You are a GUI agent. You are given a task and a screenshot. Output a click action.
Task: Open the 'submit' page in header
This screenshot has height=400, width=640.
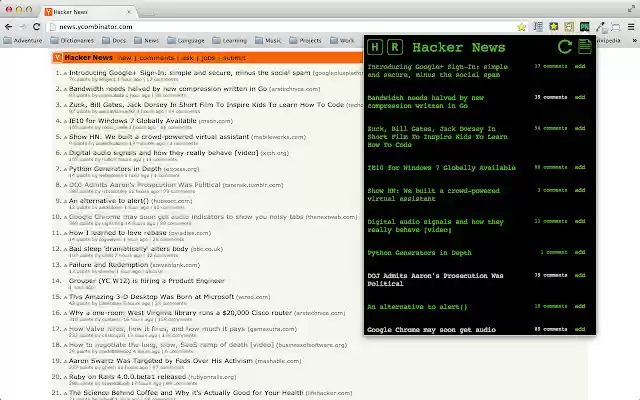click(234, 58)
